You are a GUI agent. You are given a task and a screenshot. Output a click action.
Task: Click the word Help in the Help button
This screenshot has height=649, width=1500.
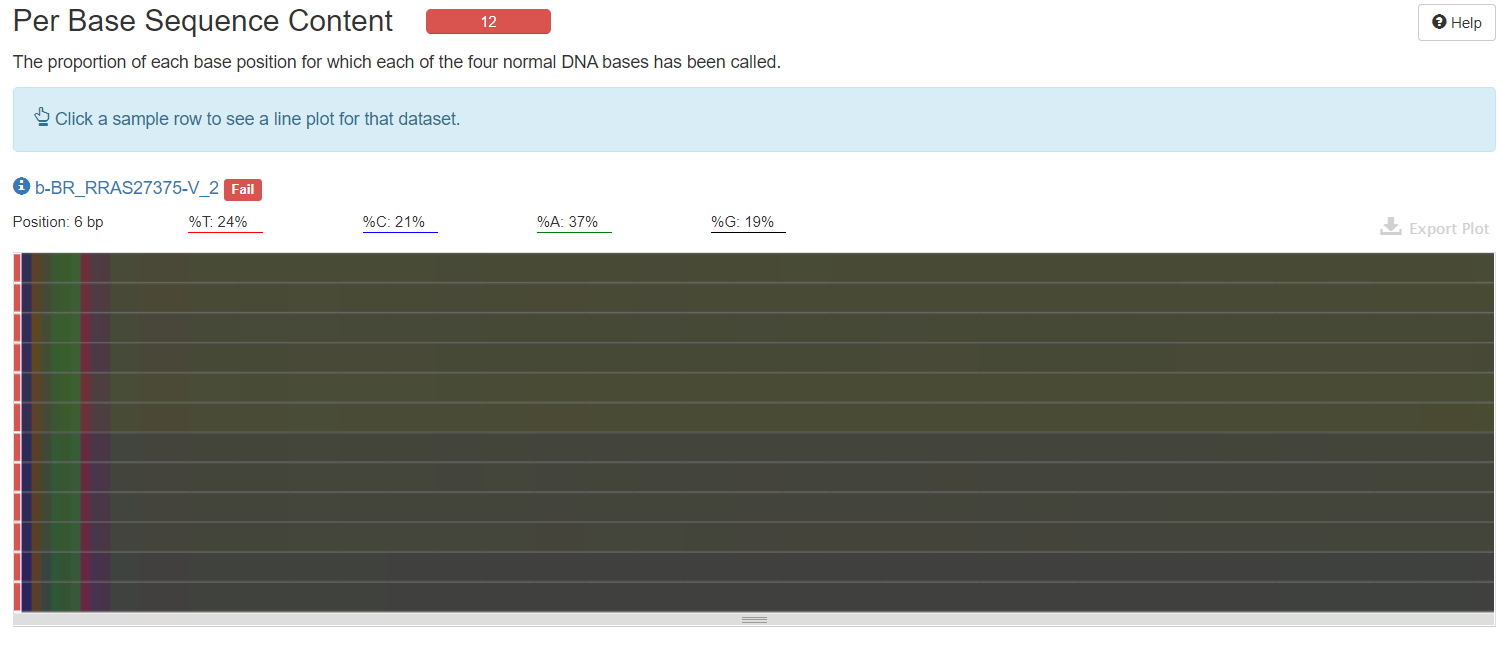tap(1466, 23)
